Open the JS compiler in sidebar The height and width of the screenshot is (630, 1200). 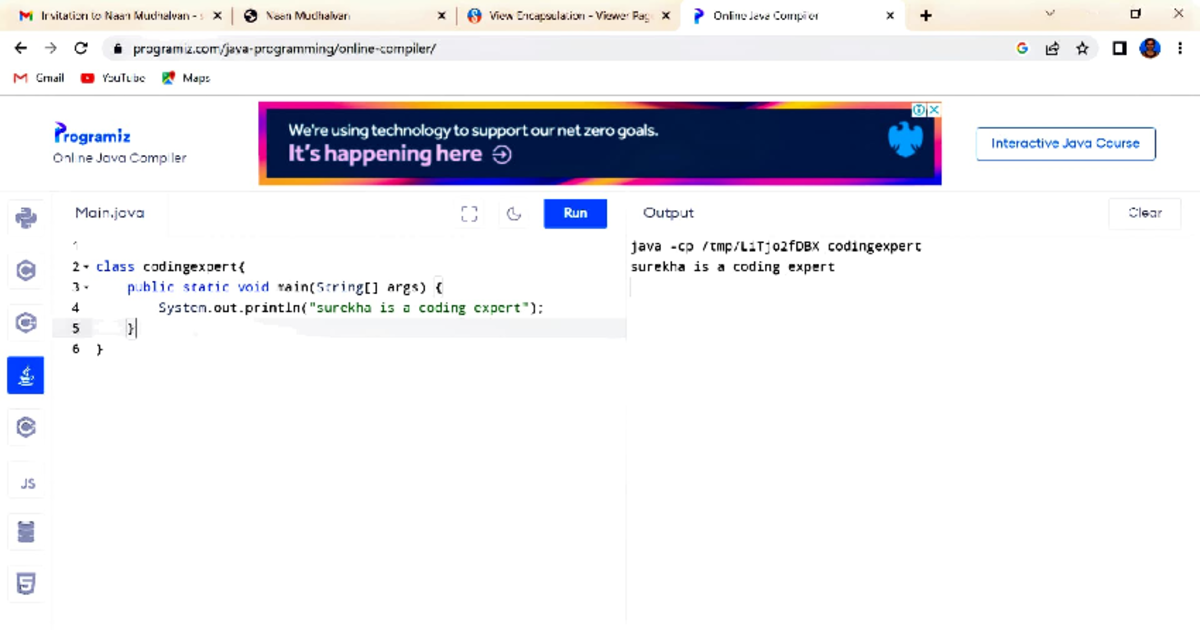tap(27, 483)
